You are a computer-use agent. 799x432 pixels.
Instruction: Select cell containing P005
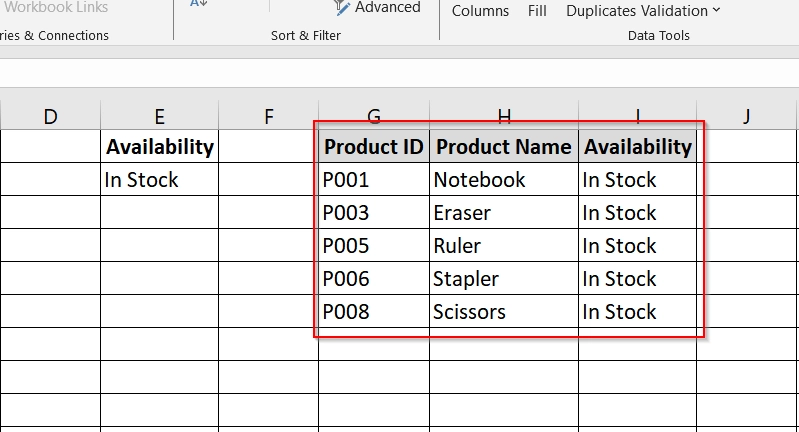coord(374,246)
